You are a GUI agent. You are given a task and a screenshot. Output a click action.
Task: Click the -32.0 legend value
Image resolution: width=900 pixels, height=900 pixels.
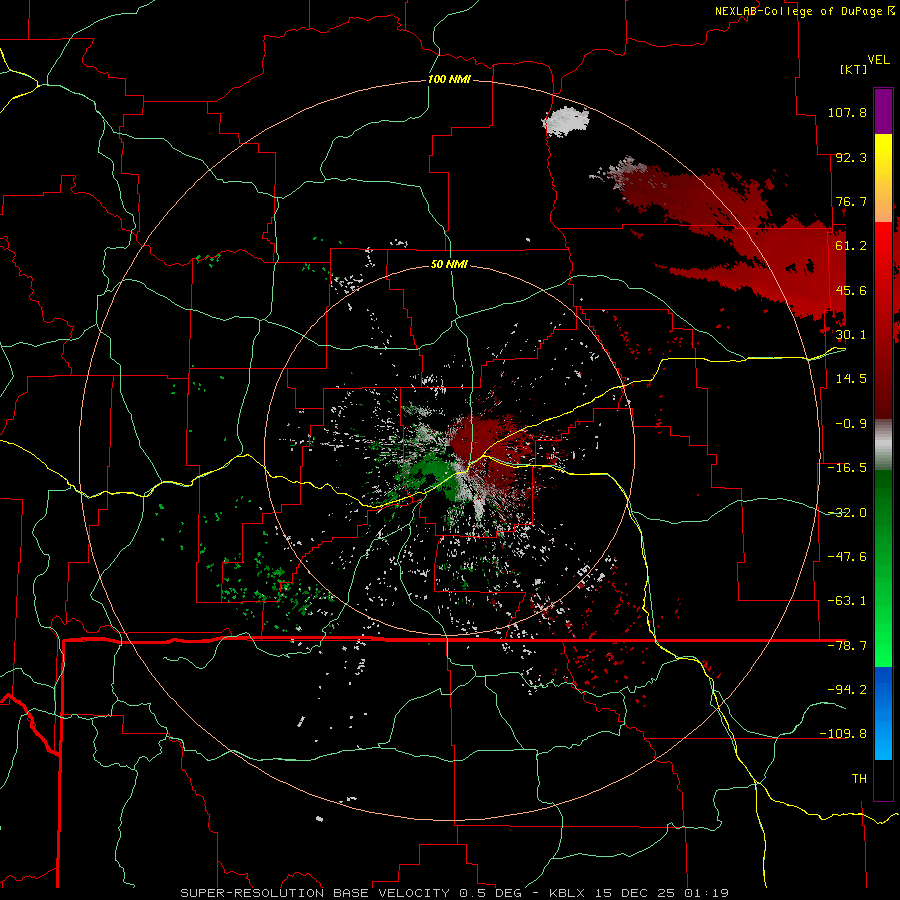[x=847, y=513]
